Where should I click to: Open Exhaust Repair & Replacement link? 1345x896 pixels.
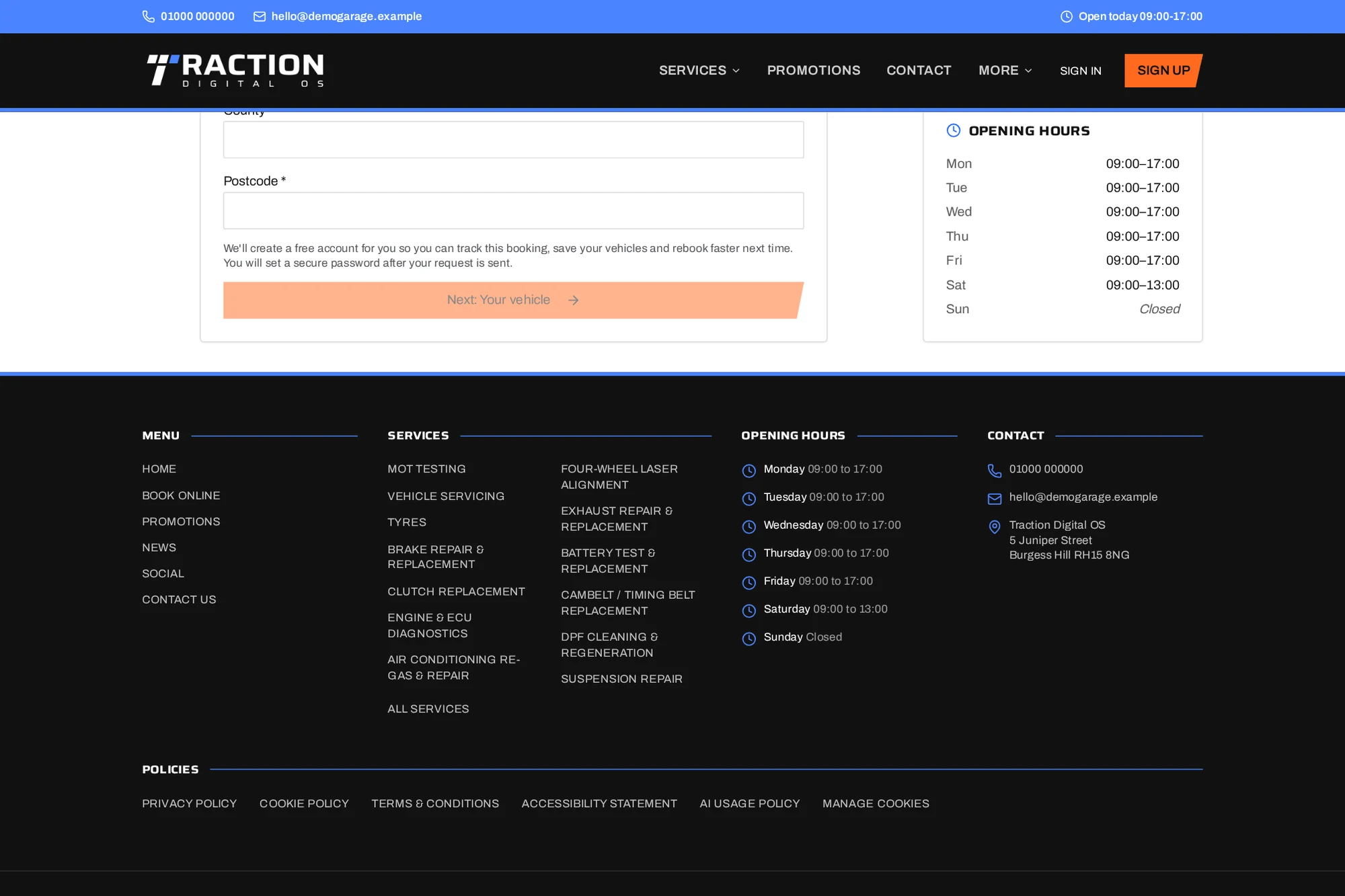click(617, 519)
